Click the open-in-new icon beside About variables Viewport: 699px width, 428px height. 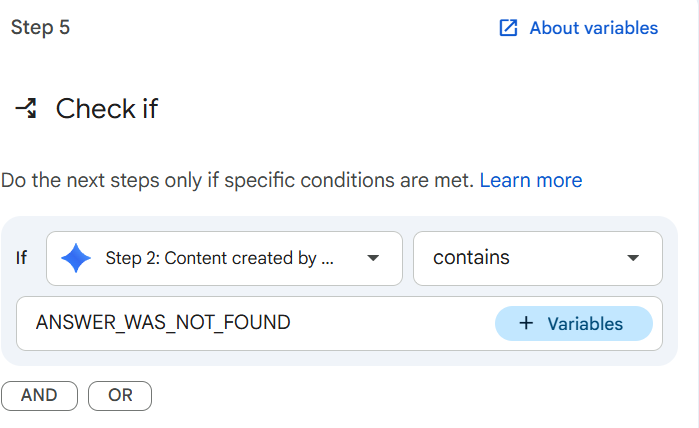tap(508, 28)
